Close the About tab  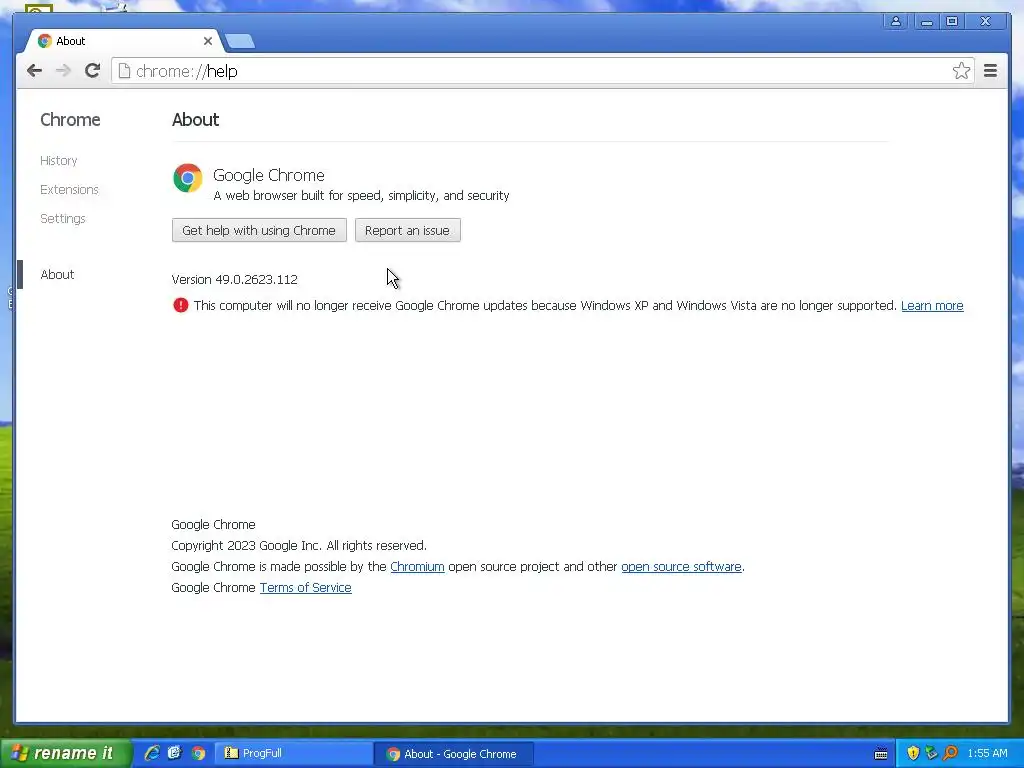click(208, 40)
